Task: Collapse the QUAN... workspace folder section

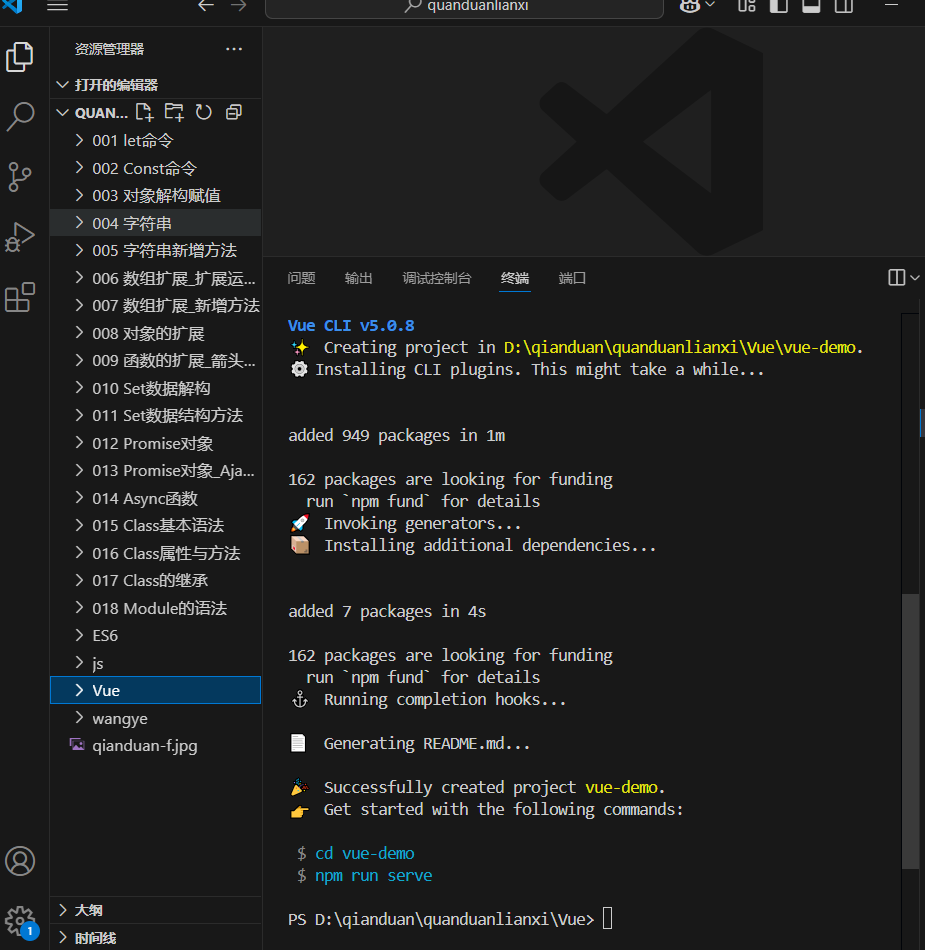Action: 62,113
